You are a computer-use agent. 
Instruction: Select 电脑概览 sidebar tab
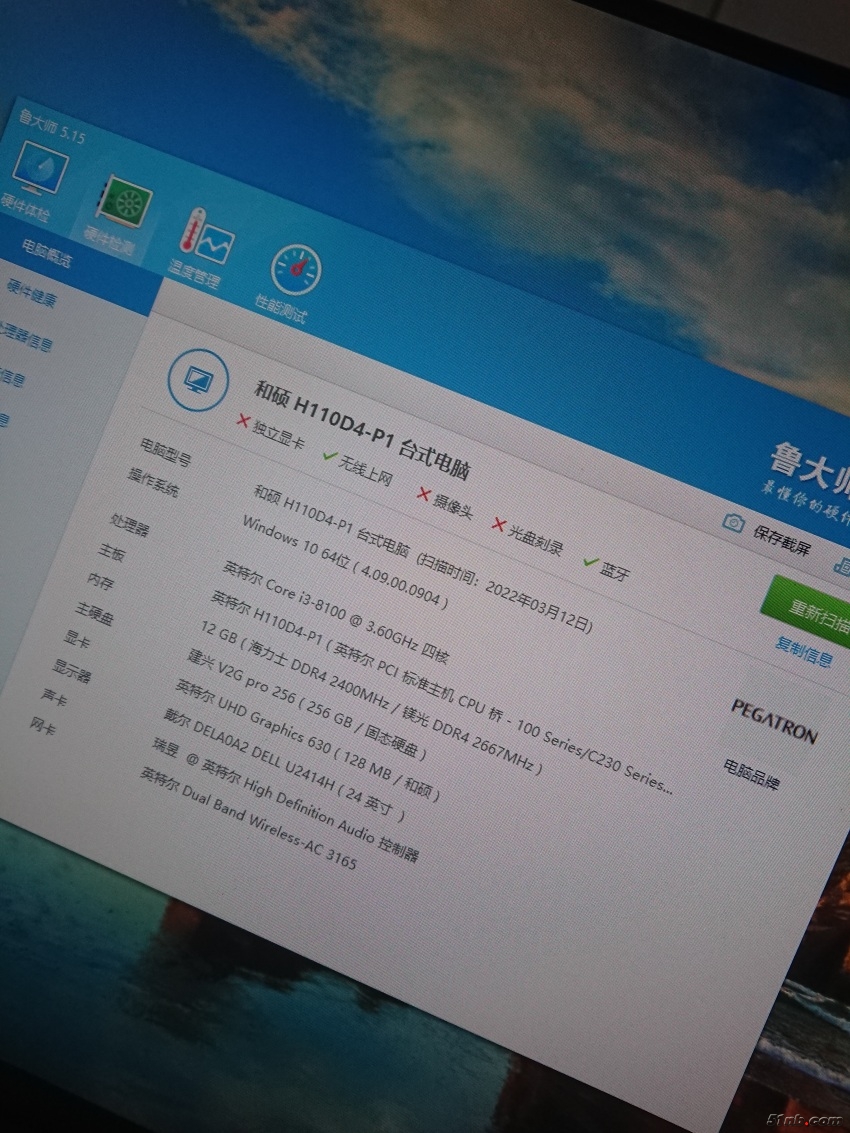47,253
